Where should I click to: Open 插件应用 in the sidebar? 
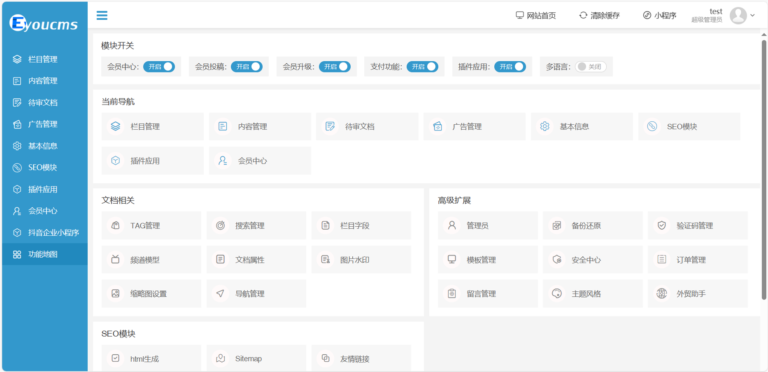[45, 189]
